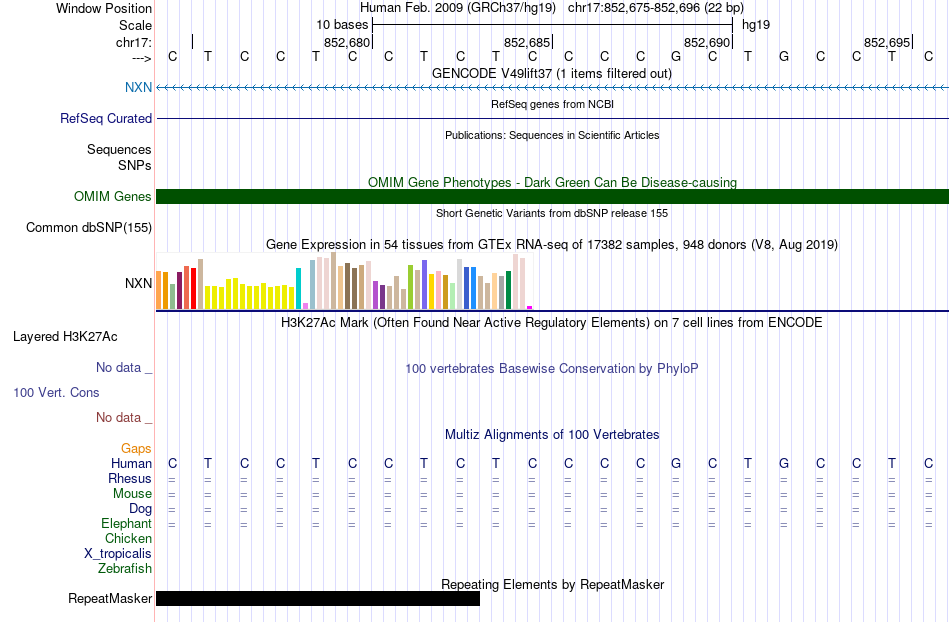This screenshot has width=950, height=622.
Task: Click the chr17:852,675-852,696 (22 bp) position text
Action: click(x=656, y=8)
